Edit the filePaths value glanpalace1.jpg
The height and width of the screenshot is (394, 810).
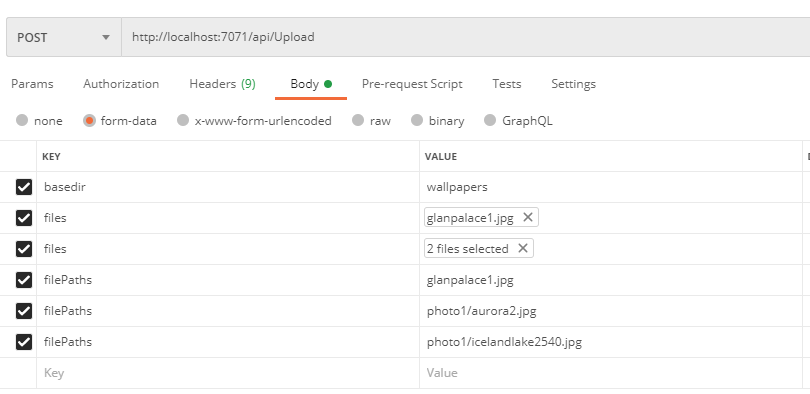tap(611, 280)
